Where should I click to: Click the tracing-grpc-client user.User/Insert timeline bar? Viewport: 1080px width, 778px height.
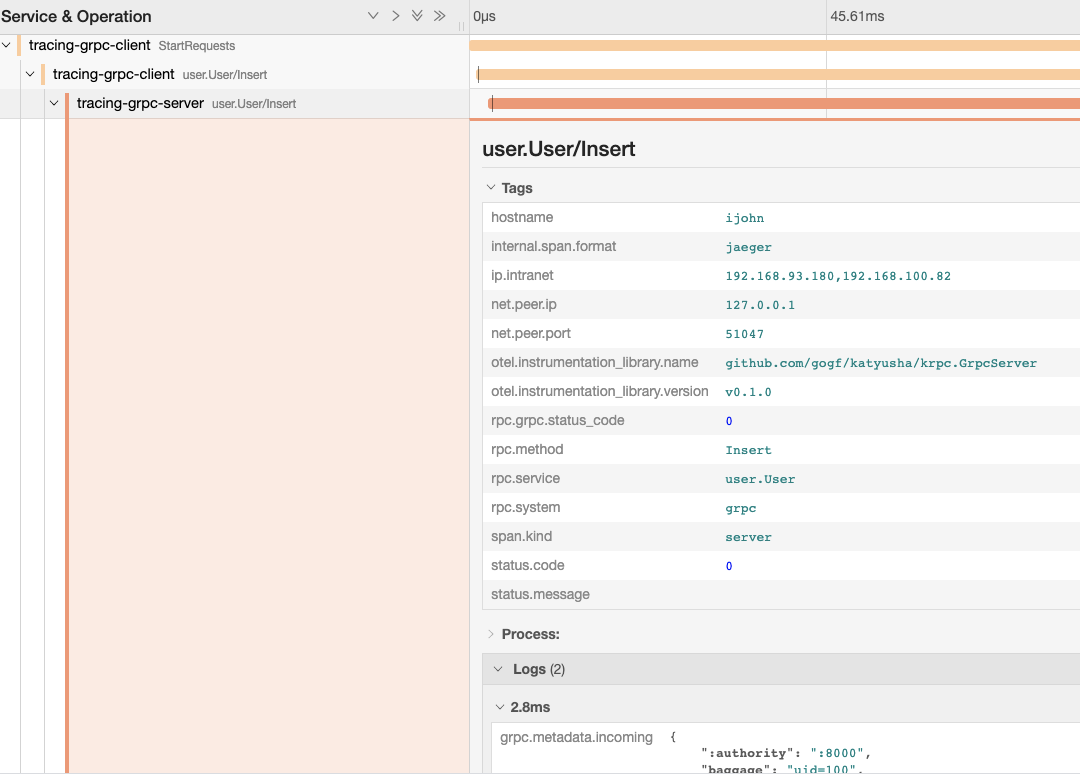778,74
